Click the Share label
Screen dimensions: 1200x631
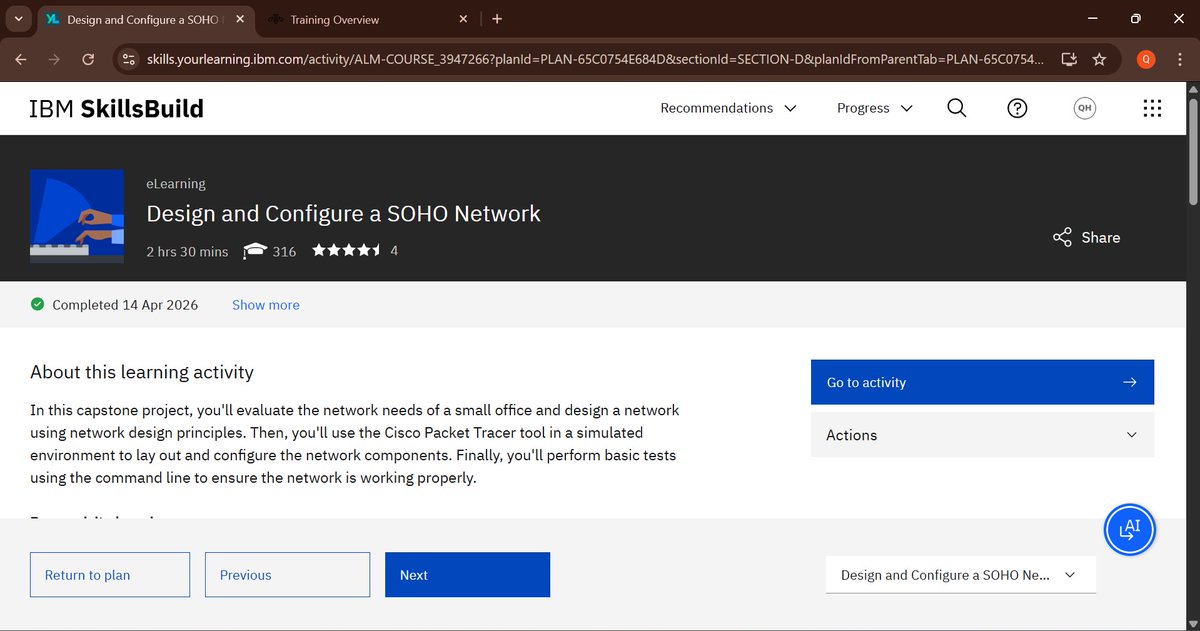pyautogui.click(x=1100, y=237)
